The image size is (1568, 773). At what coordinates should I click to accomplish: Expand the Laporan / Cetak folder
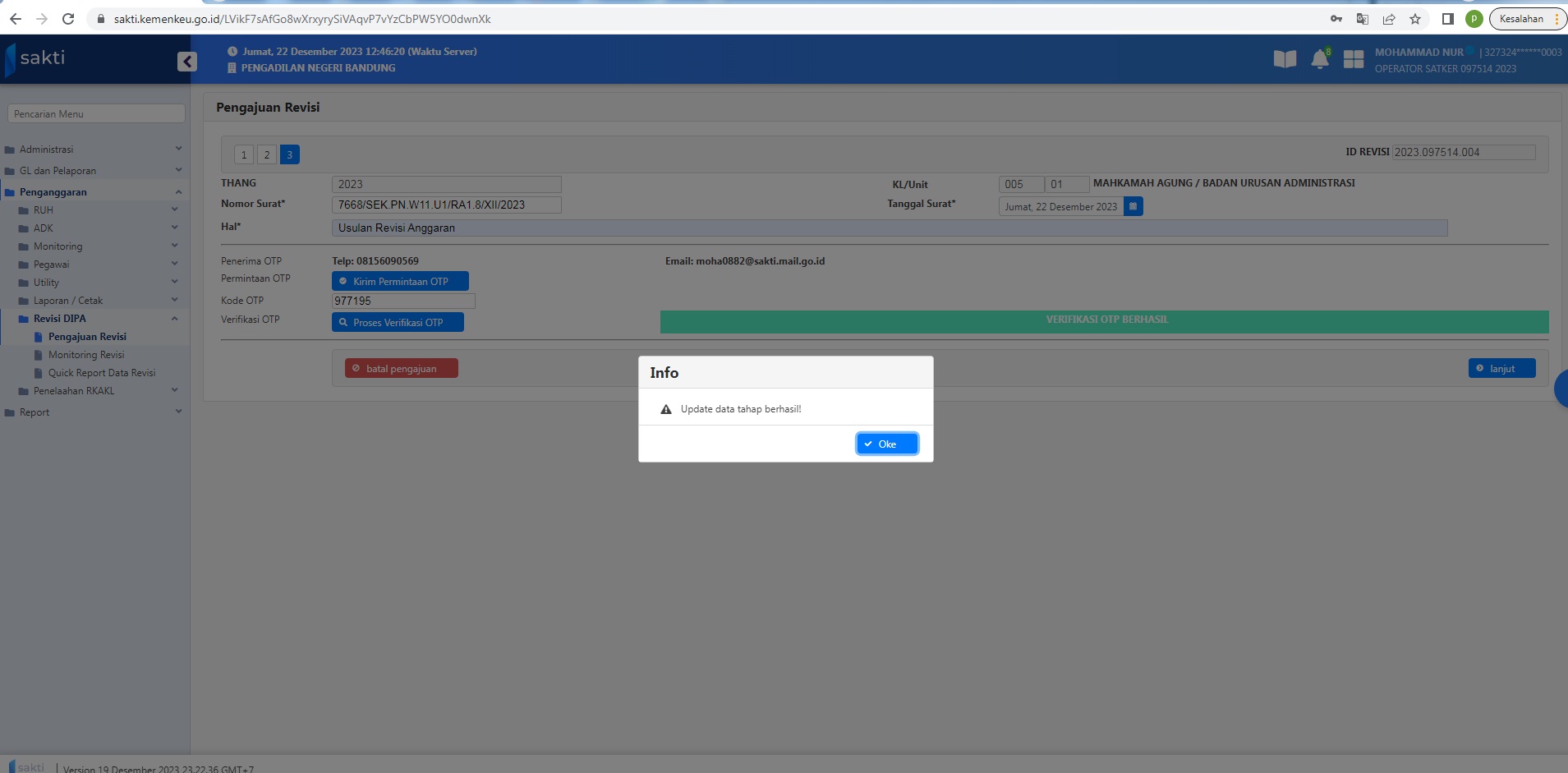(68, 301)
